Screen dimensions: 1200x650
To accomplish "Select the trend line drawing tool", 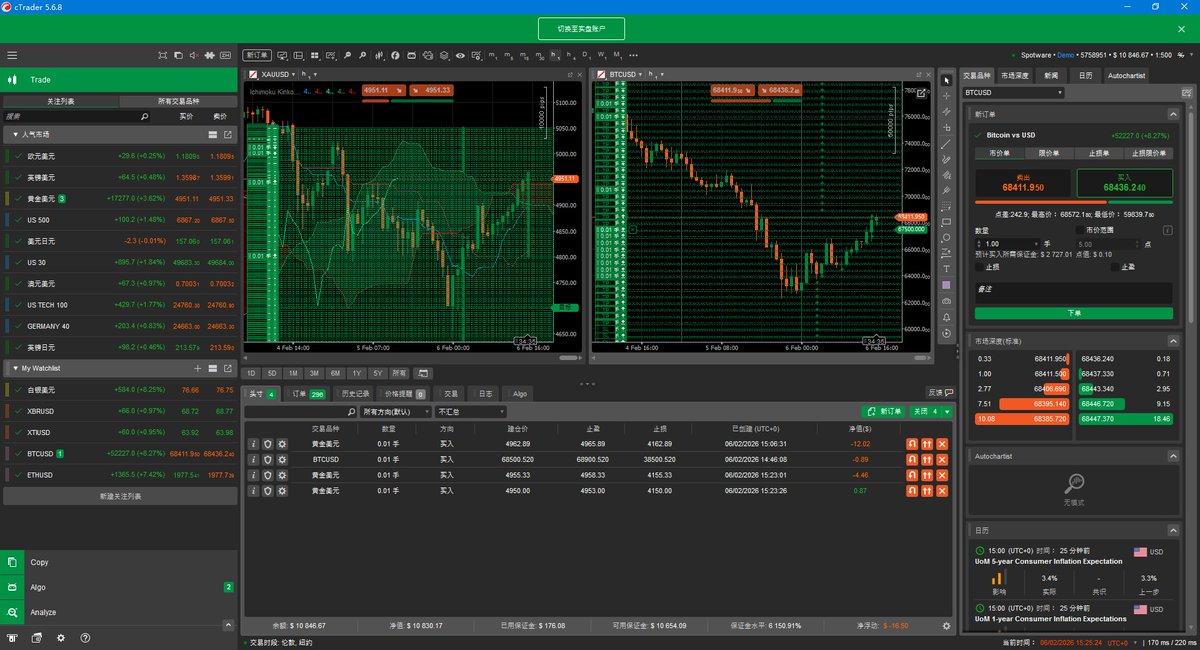I will (946, 143).
